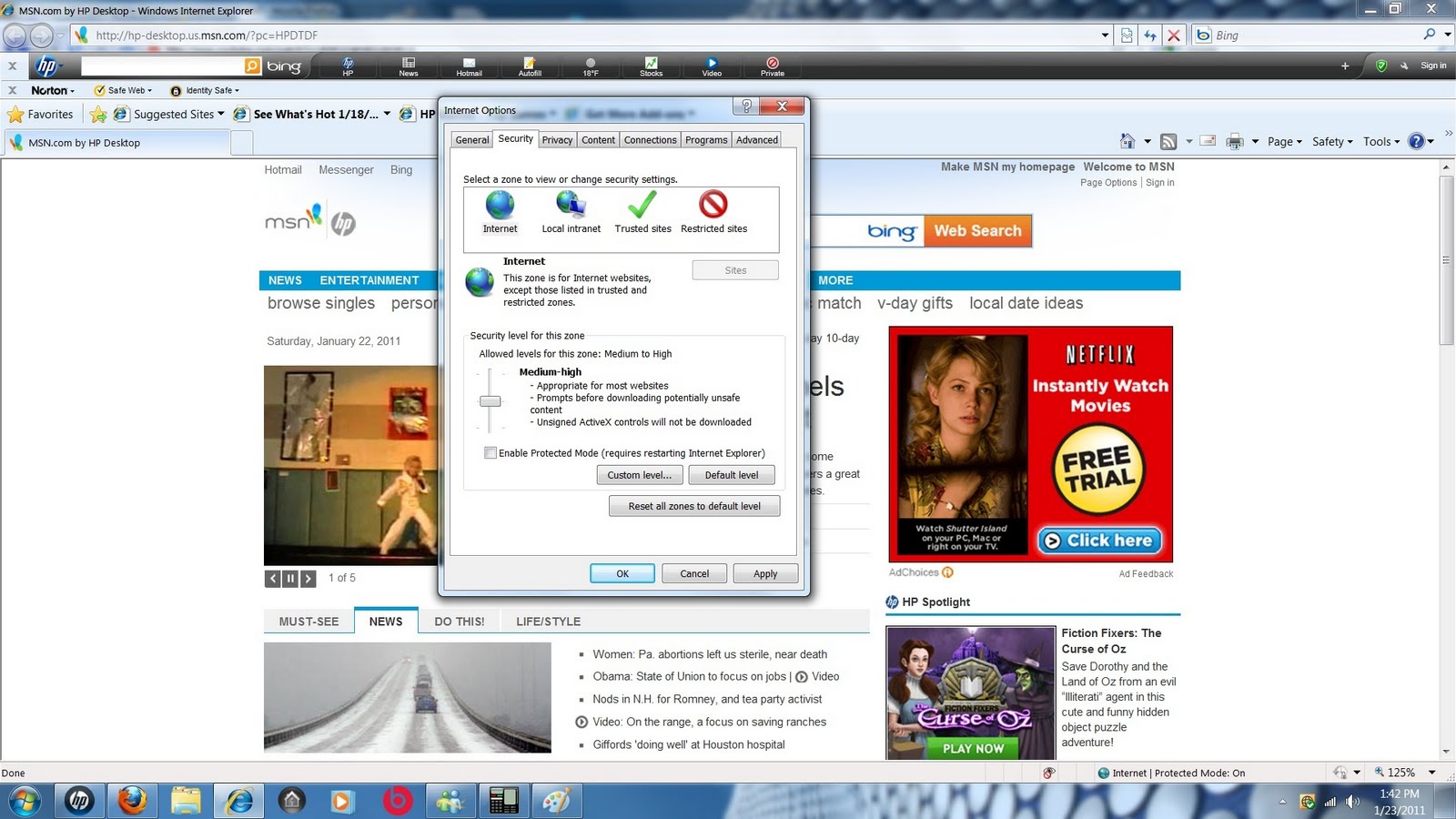Screen dimensions: 1456x819
Task: Click Make MSN my homepage link
Action: point(1007,167)
